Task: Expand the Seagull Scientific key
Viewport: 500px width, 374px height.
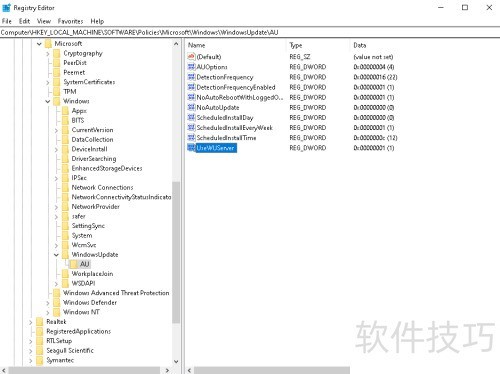Action: tap(31, 351)
